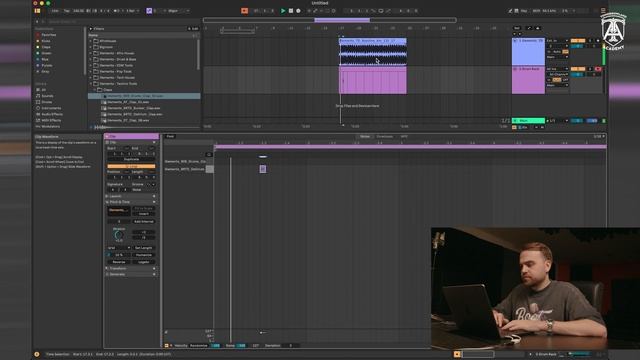Viewport: 640px width, 360px height.
Task: Select the highlighted 909 Drums Clap sample
Action: [144, 96]
